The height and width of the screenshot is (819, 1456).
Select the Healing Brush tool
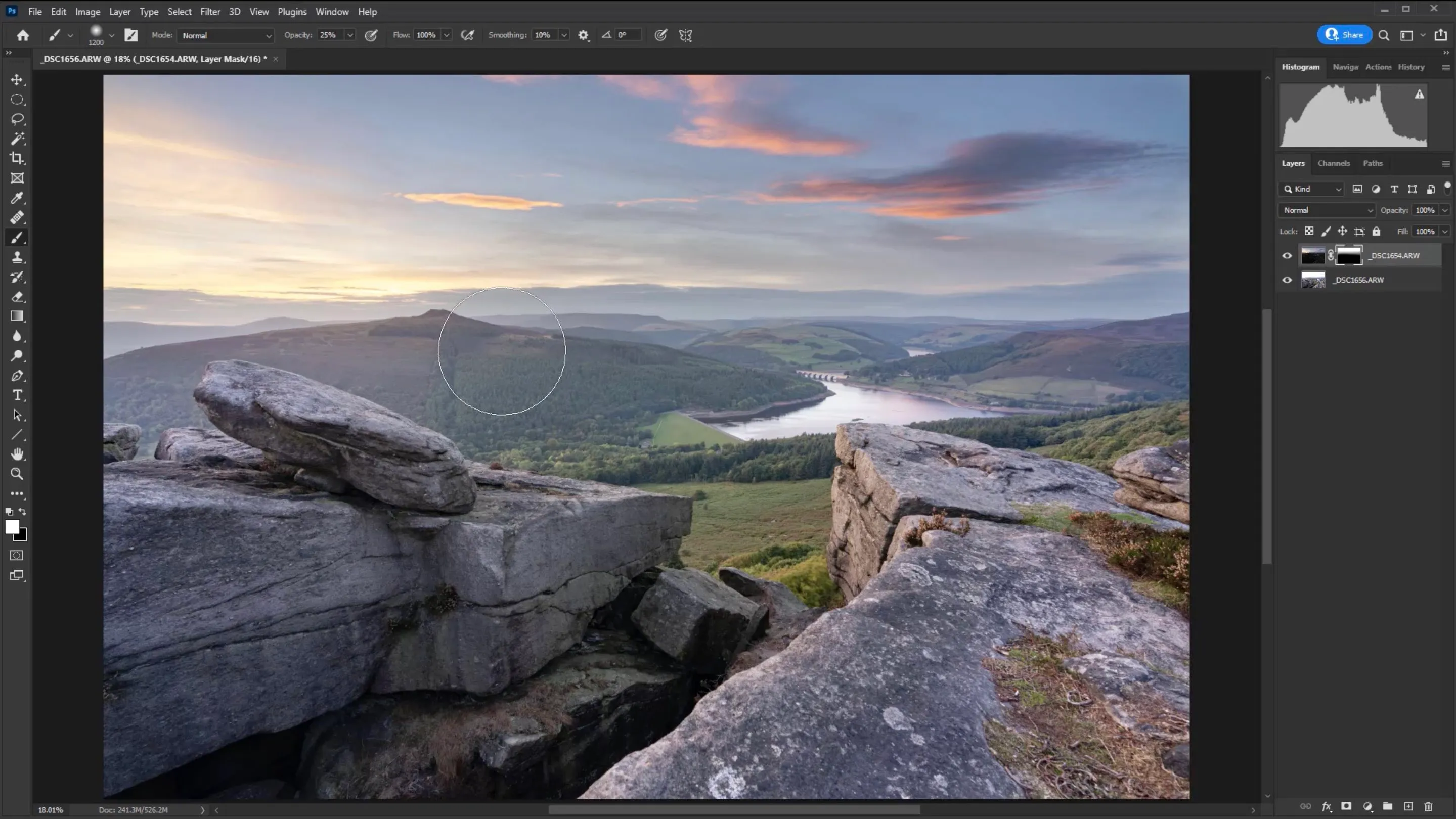coord(17,217)
